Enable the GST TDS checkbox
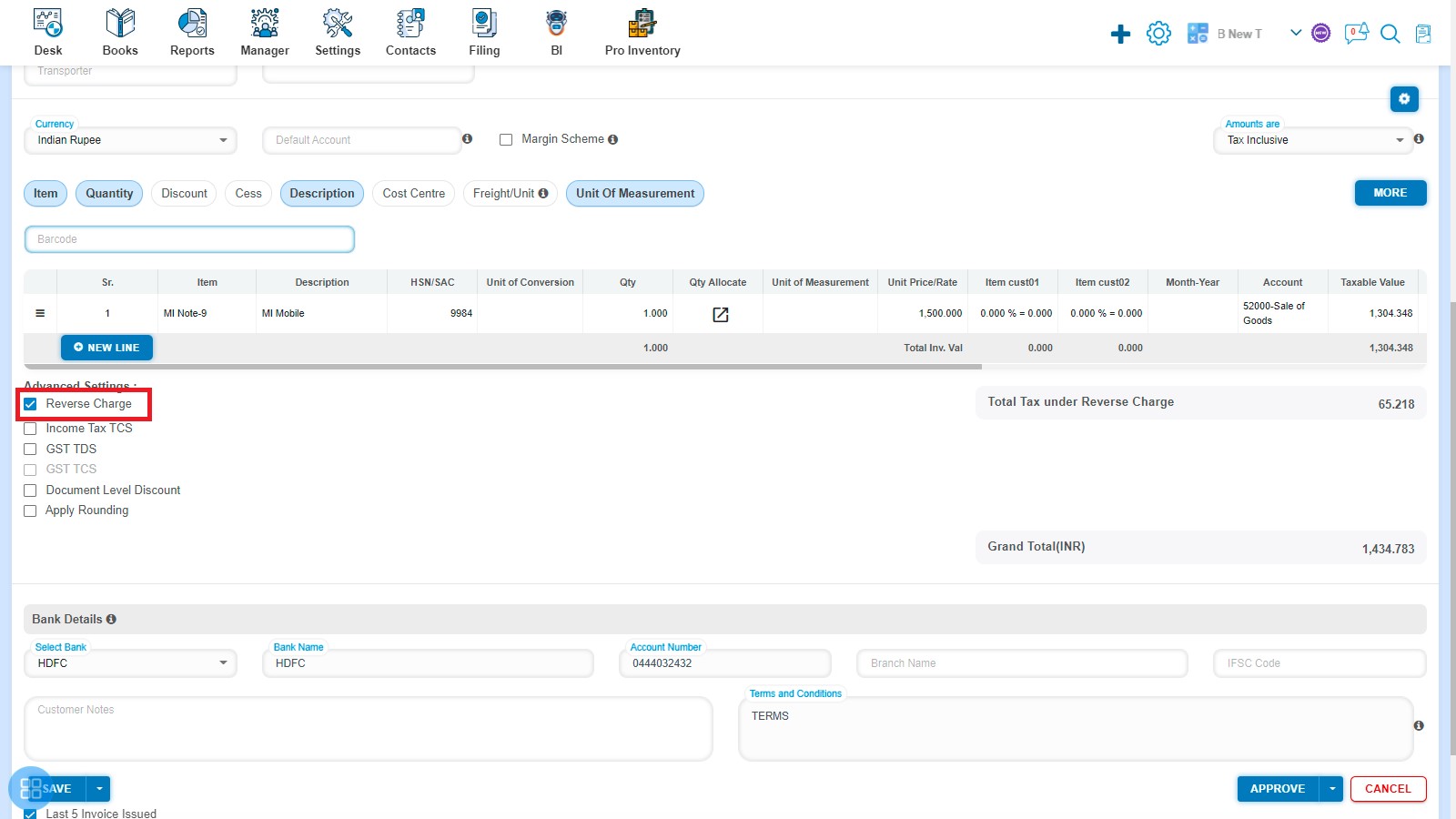Screen dimensions: 1456x819 (x=30, y=450)
